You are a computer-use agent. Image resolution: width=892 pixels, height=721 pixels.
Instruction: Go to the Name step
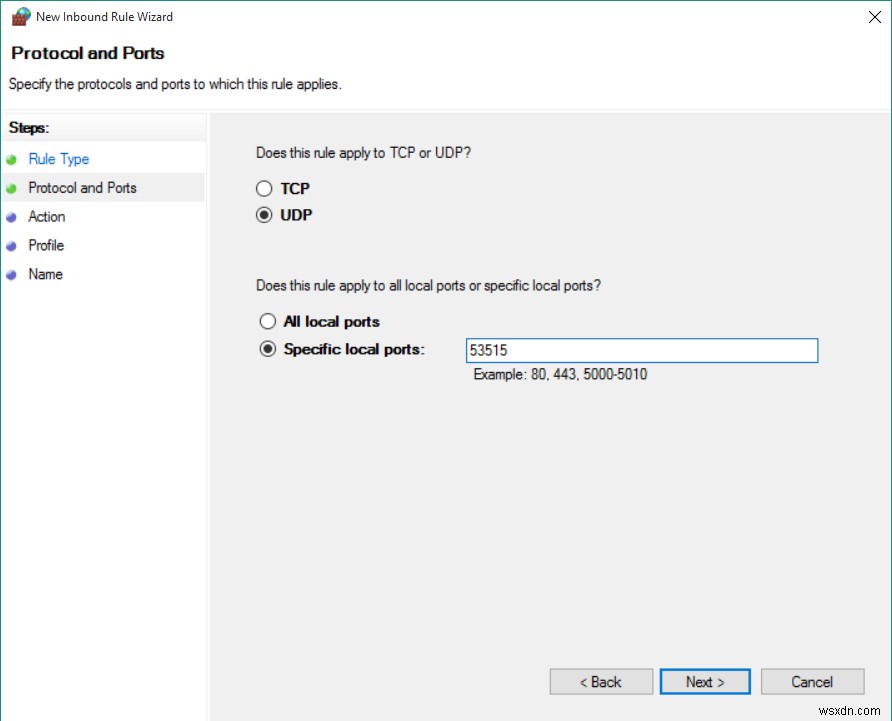(x=46, y=275)
